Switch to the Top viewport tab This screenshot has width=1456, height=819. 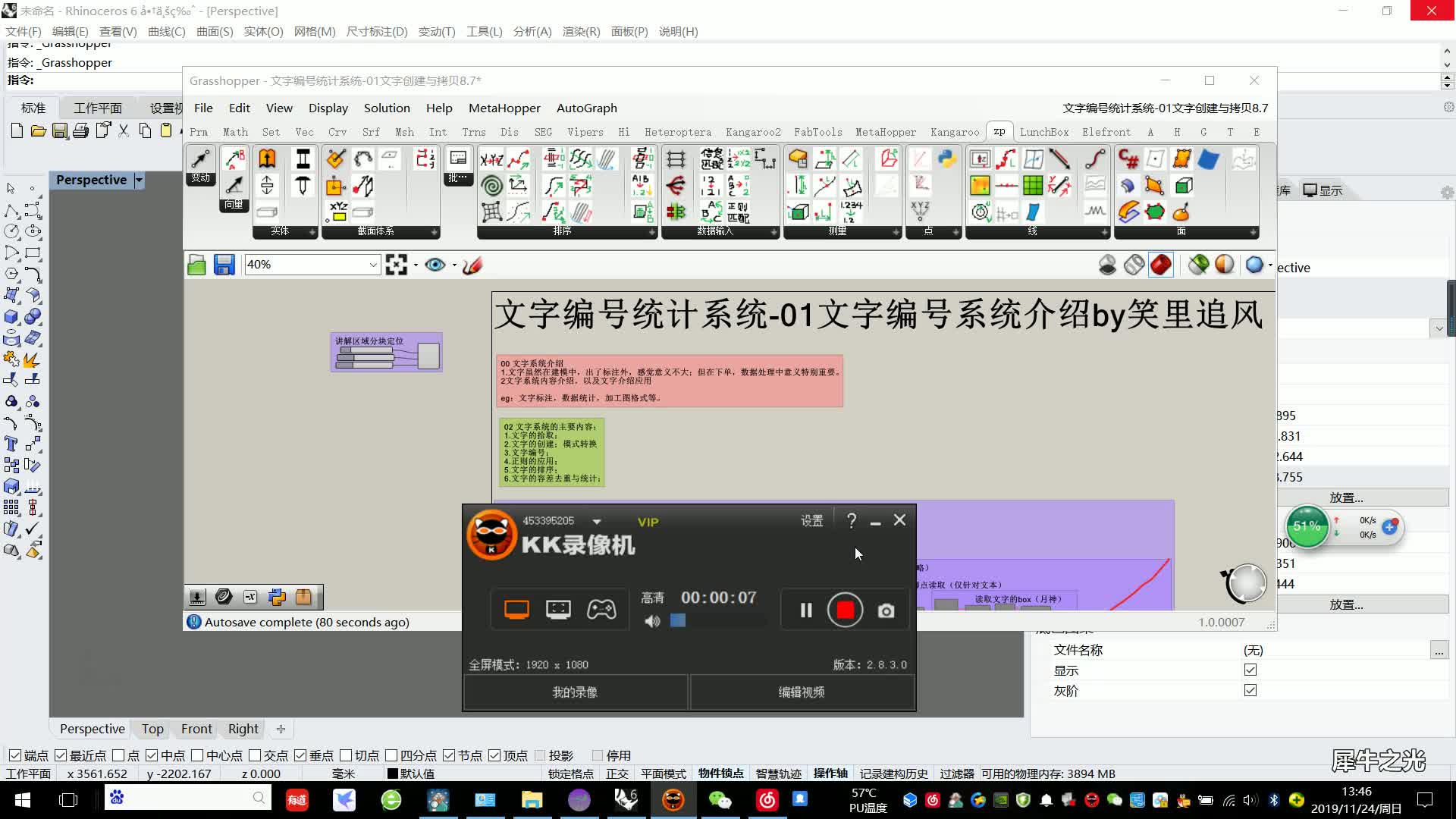152,729
